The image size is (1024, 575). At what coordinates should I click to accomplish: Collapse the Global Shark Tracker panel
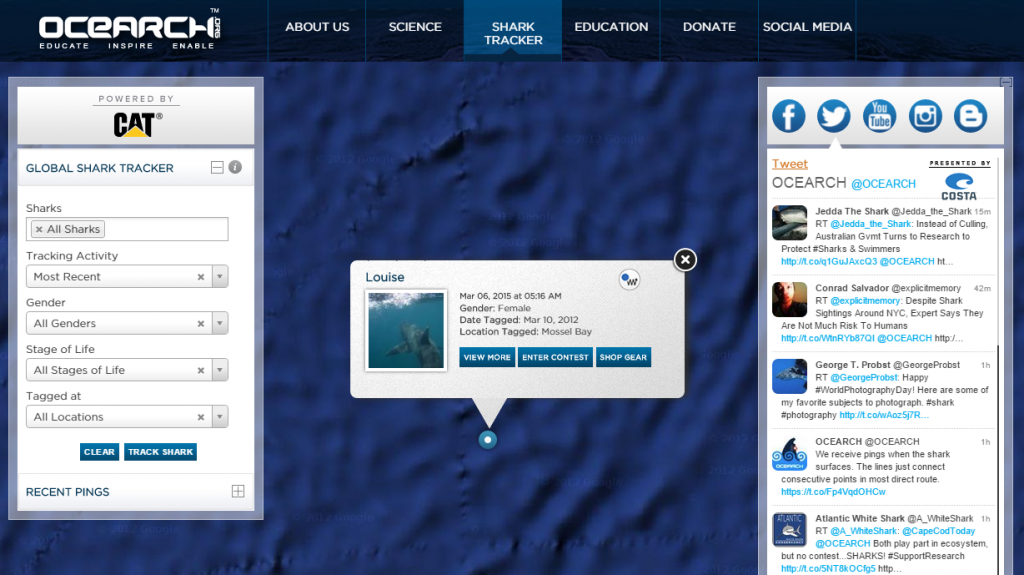pos(217,168)
